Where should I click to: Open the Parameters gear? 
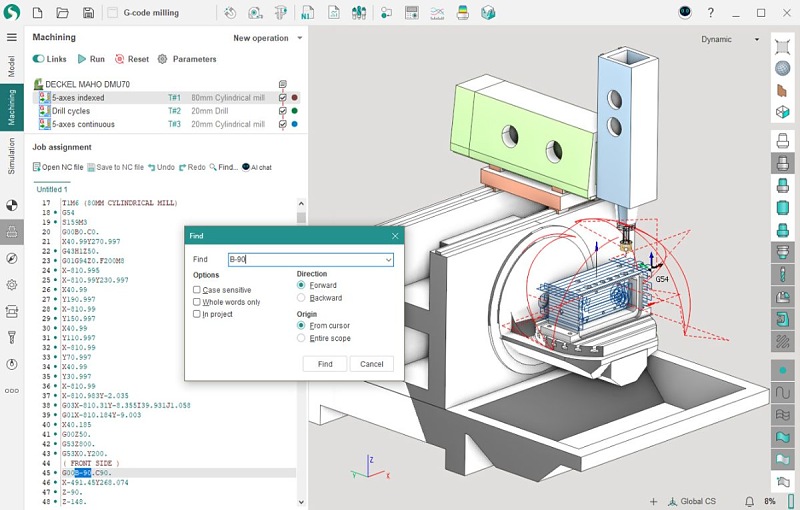[163, 59]
